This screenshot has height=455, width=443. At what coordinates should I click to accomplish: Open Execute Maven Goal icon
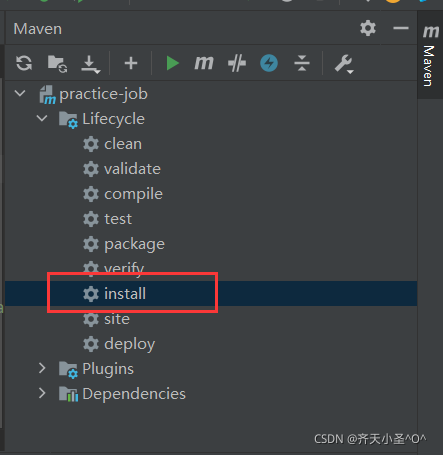click(204, 63)
